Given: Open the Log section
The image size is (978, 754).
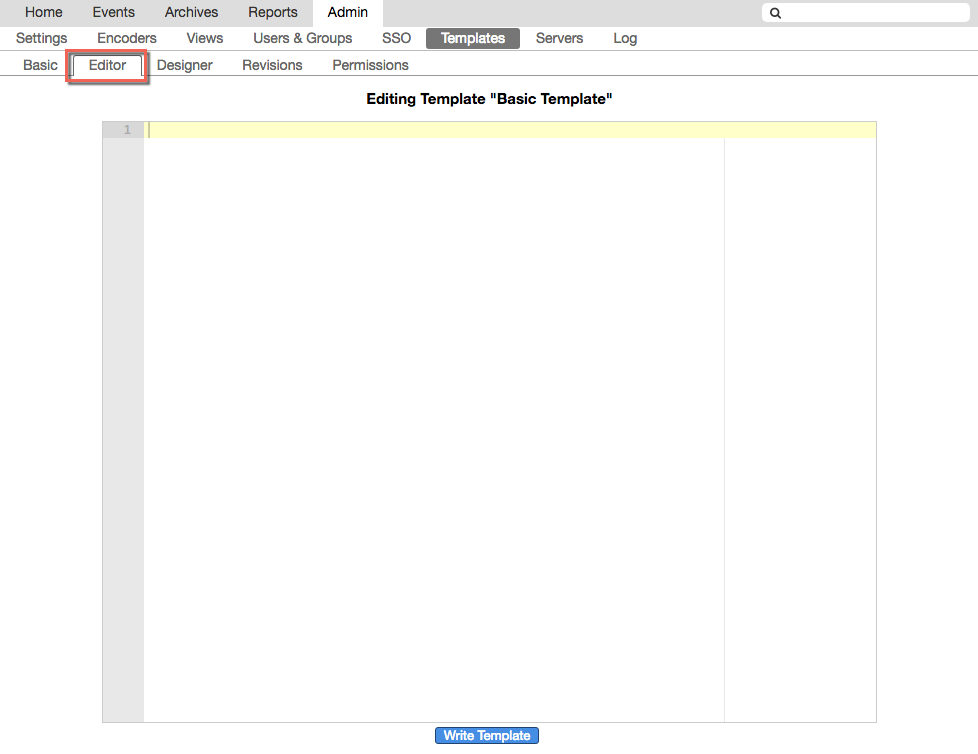Looking at the screenshot, I should click(625, 39).
